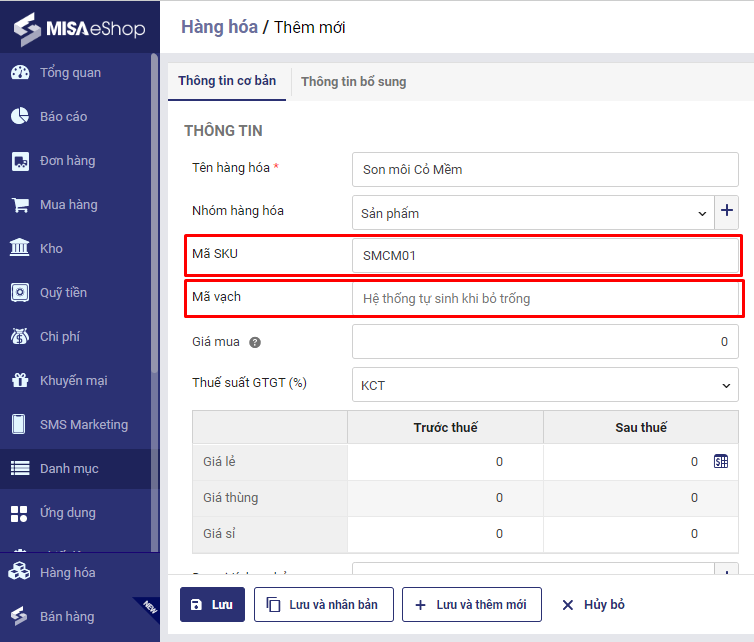Click the Kho warehouse icon
The width and height of the screenshot is (754, 642).
coord(20,248)
